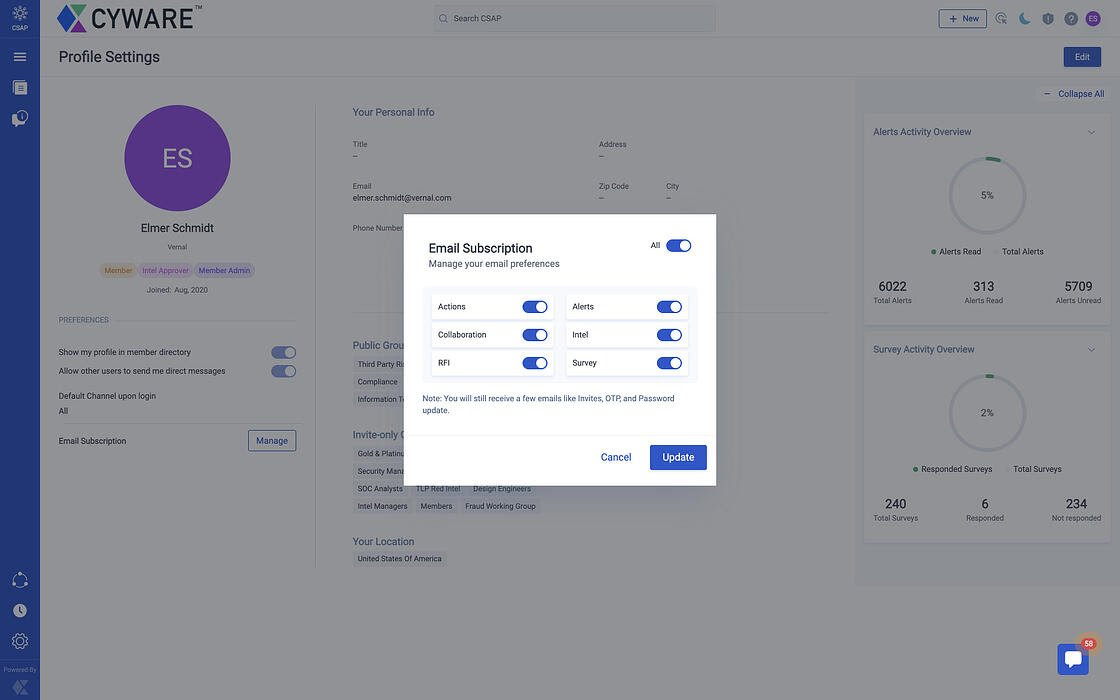Turn off the Survey email toggle
The width and height of the screenshot is (1120, 700).
(x=669, y=363)
